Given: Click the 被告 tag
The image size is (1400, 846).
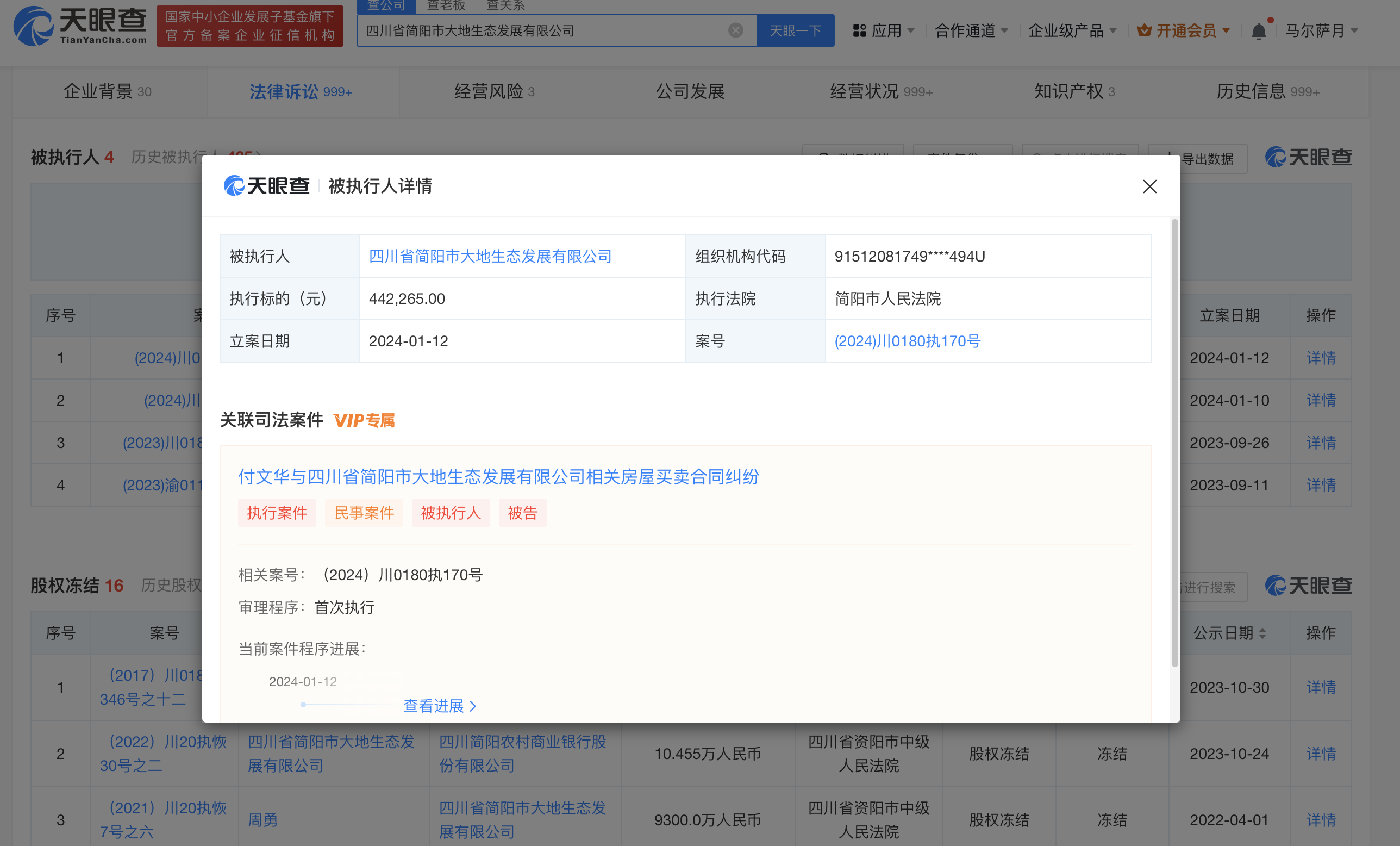Looking at the screenshot, I should 522,513.
